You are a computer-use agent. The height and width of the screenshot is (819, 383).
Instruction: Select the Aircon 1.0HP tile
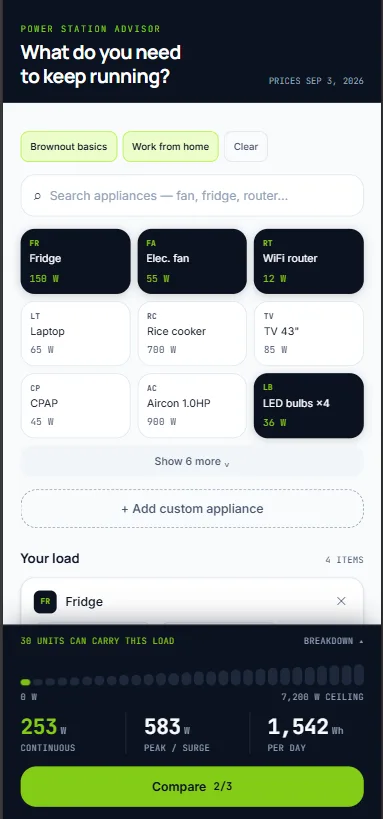click(x=192, y=405)
